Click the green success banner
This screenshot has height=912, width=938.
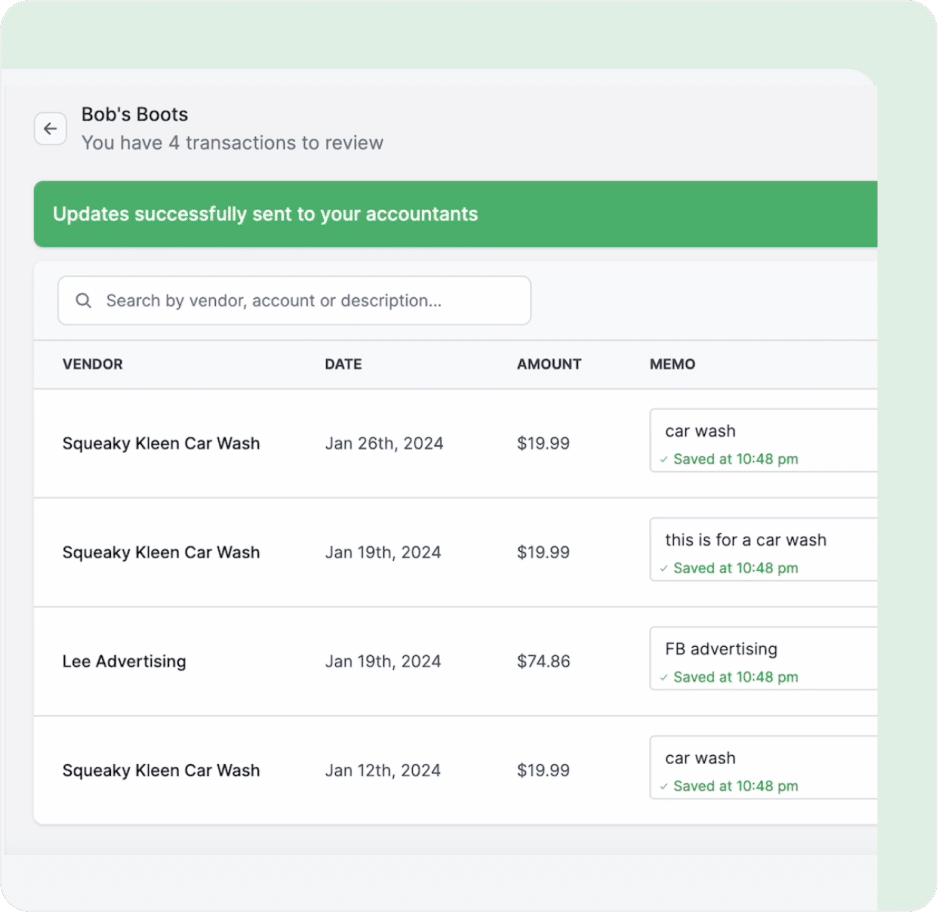[455, 214]
